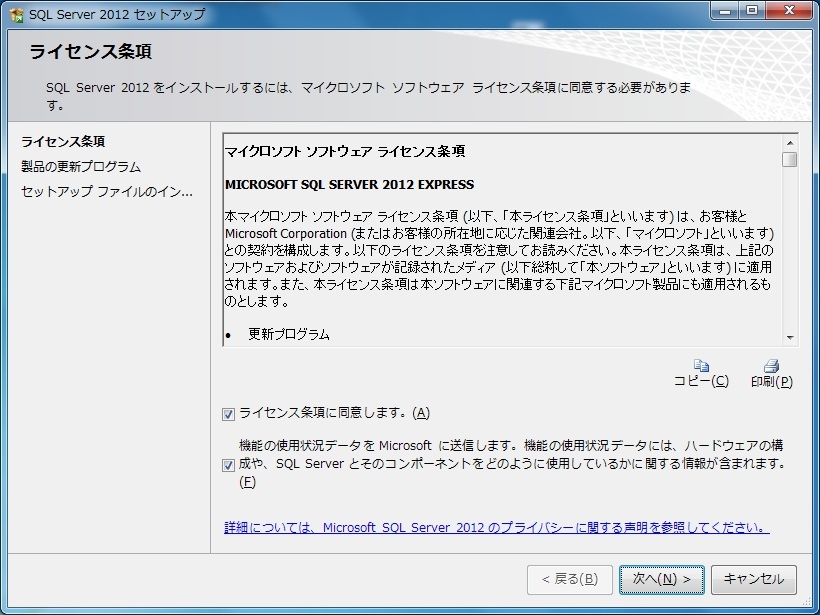The width and height of the screenshot is (820, 615).
Task: Open the Microsoft SQL Server 2012 privacy statement link
Action: coord(496,527)
